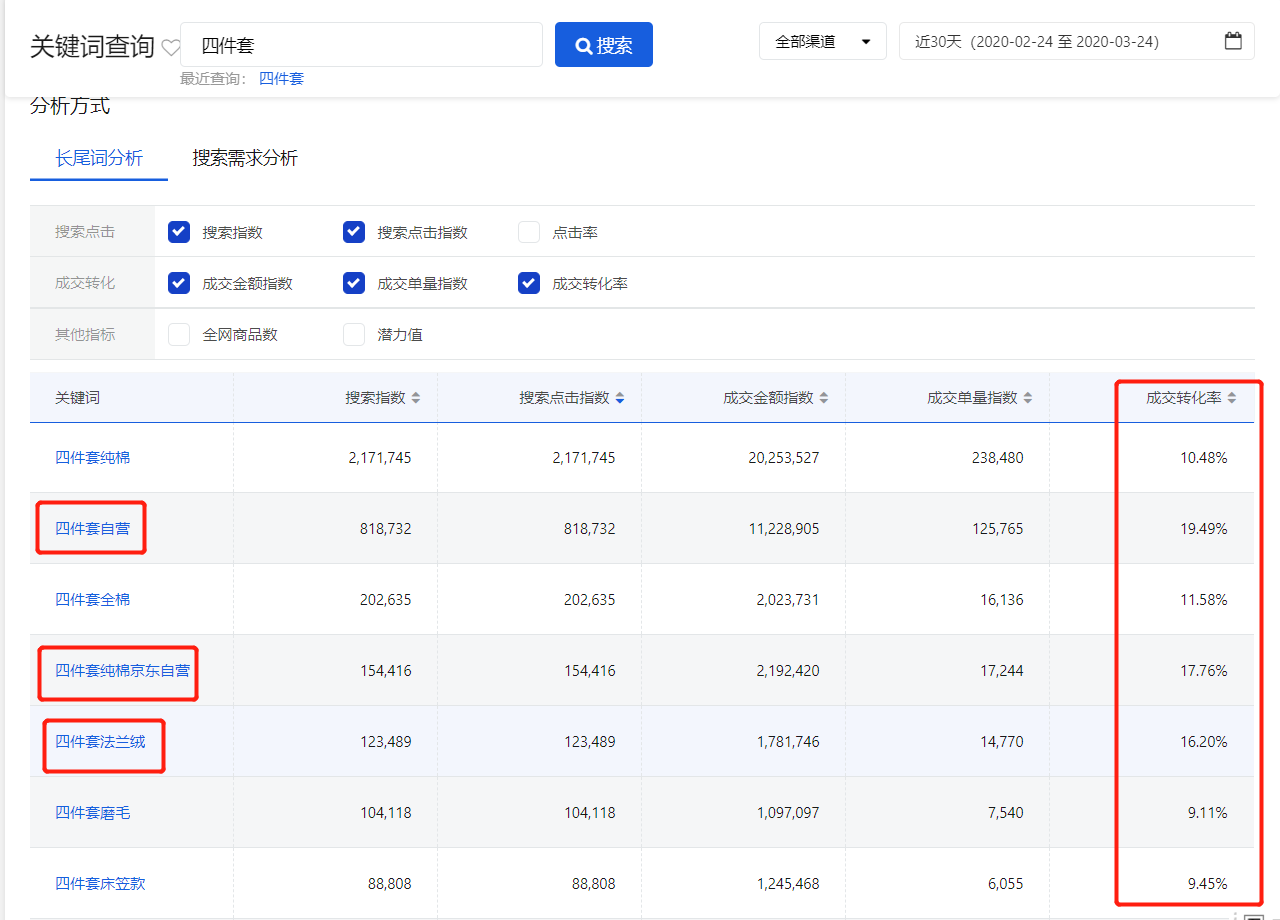The width and height of the screenshot is (1280, 920).
Task: Focus the keyword search input field
Action: click(x=361, y=45)
